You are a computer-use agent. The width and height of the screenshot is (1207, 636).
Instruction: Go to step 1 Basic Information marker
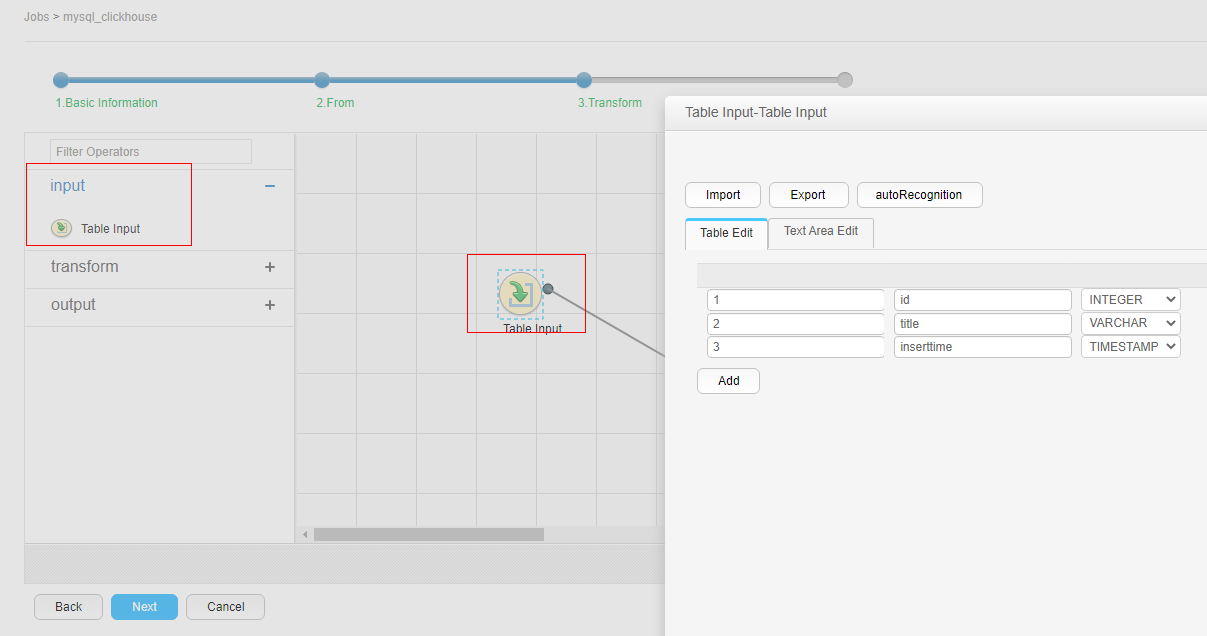pyautogui.click(x=61, y=80)
